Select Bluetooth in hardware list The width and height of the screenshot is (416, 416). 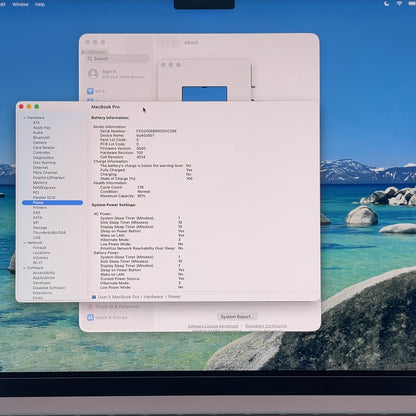click(x=41, y=137)
